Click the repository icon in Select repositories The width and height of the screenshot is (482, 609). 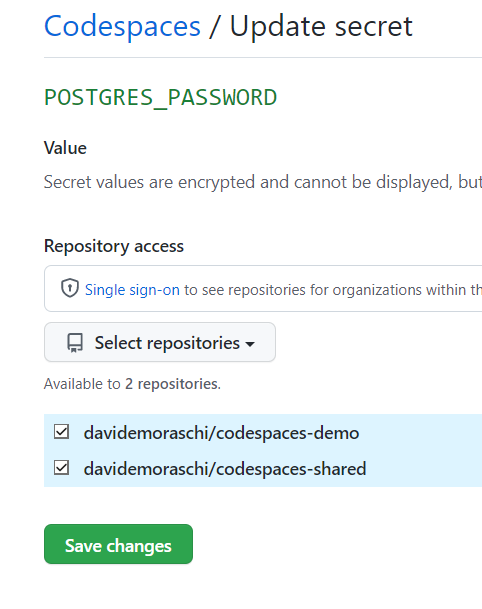[x=75, y=343]
